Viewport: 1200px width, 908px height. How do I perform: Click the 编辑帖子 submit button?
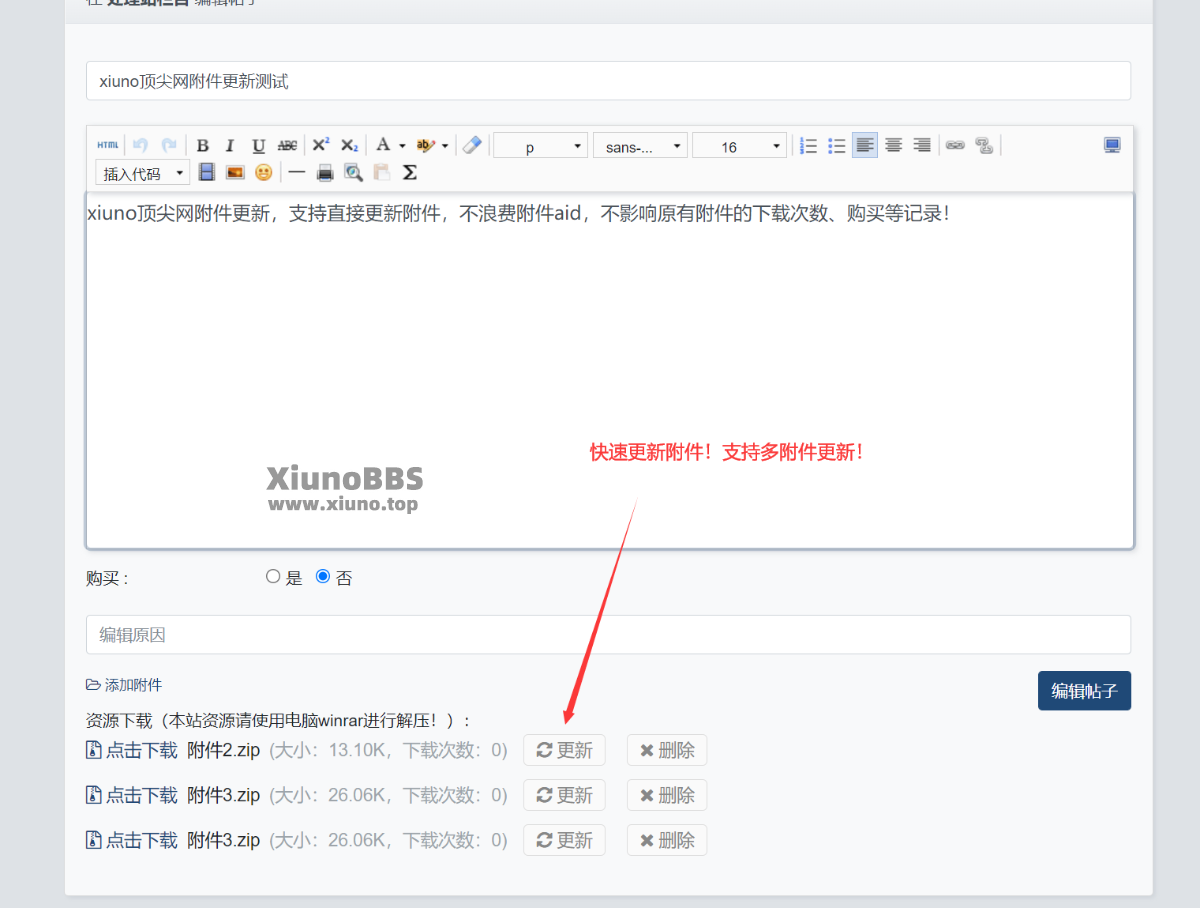pos(1084,691)
